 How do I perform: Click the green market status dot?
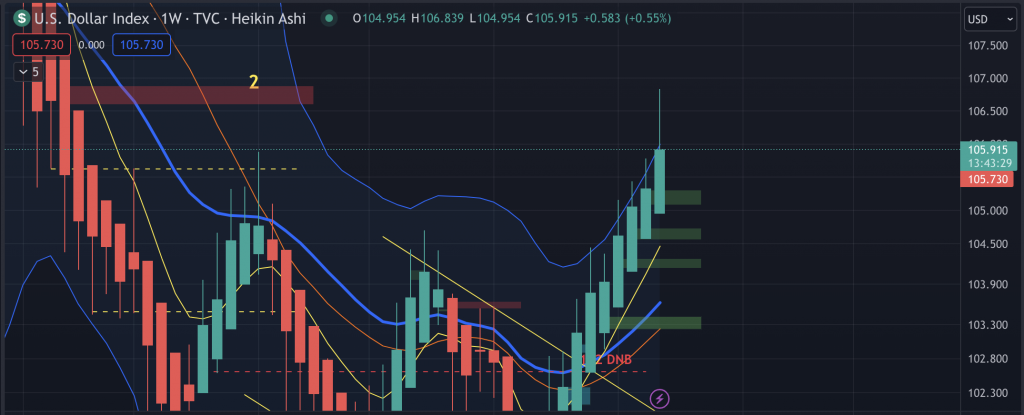(330, 18)
